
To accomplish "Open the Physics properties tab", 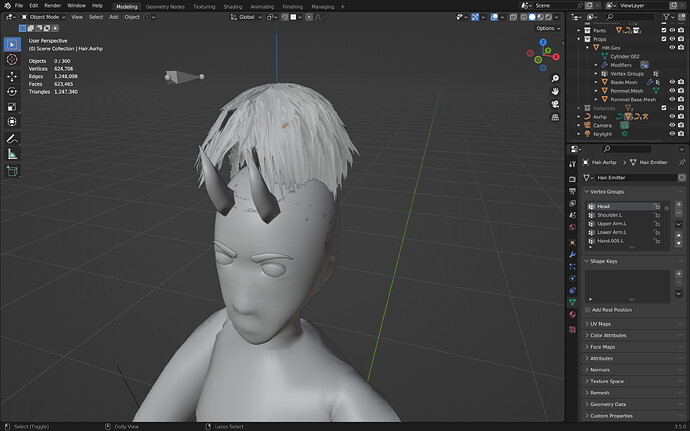I will click(x=572, y=278).
